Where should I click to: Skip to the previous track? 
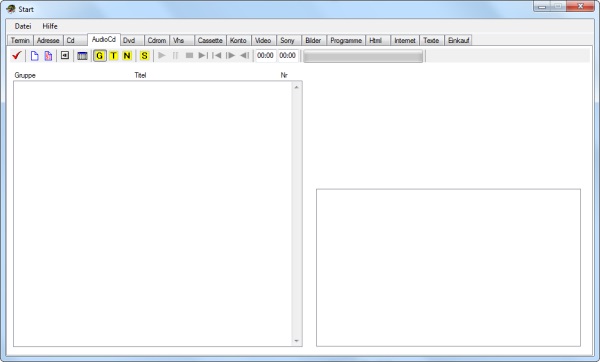217,55
